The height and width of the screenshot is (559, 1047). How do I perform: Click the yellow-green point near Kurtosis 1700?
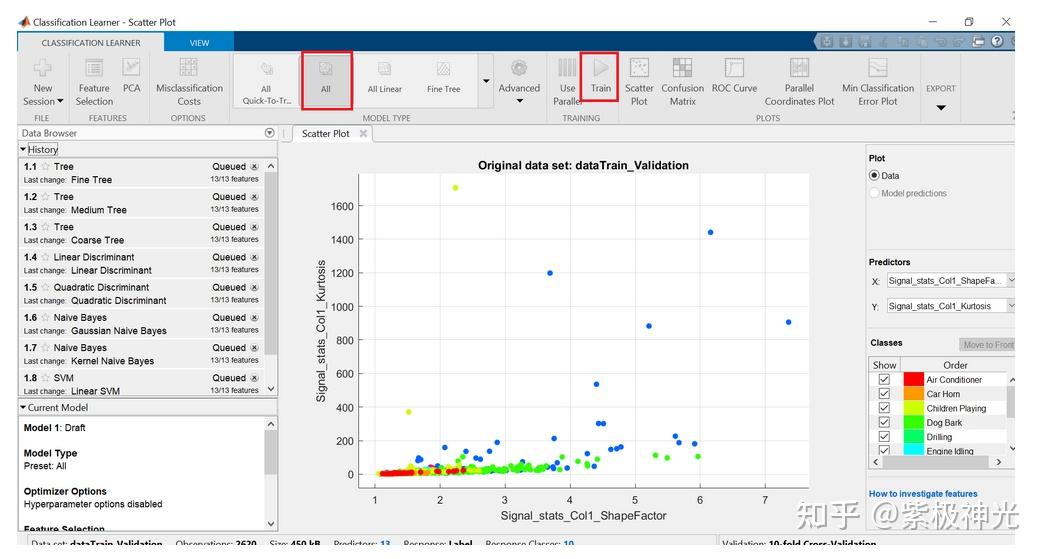455,188
